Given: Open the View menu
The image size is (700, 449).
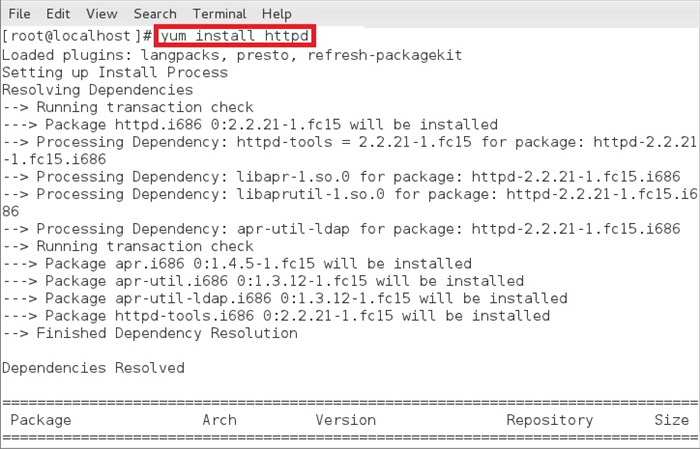Looking at the screenshot, I should [x=102, y=14].
